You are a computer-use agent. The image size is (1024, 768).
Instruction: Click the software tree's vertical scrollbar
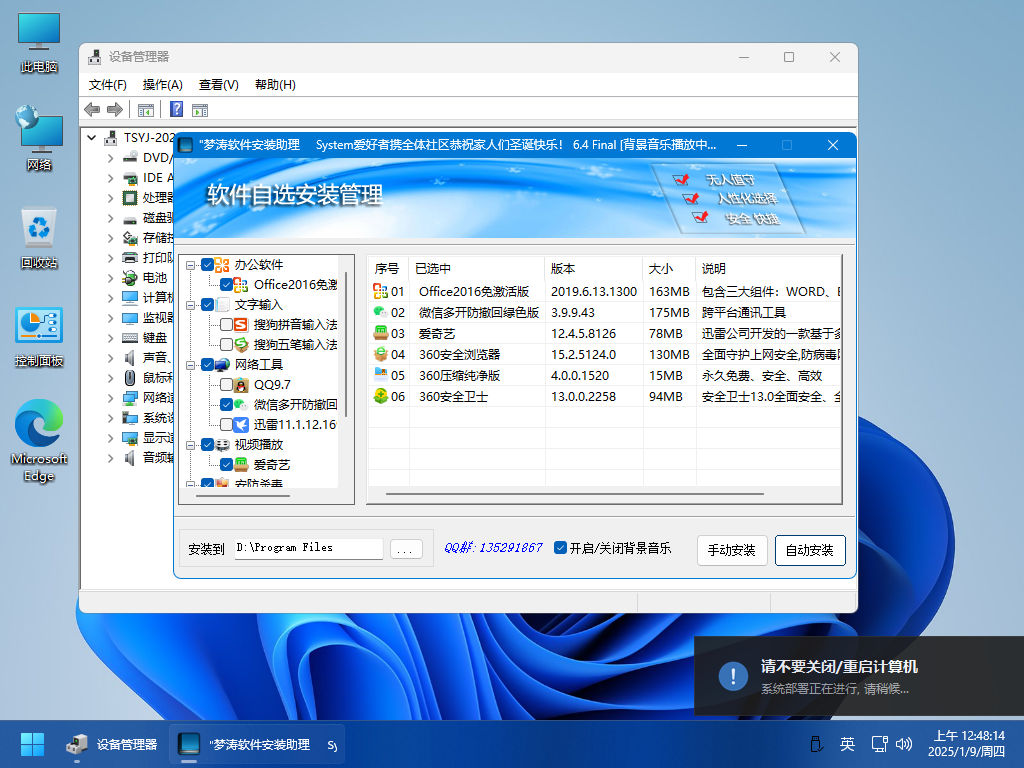(346, 344)
